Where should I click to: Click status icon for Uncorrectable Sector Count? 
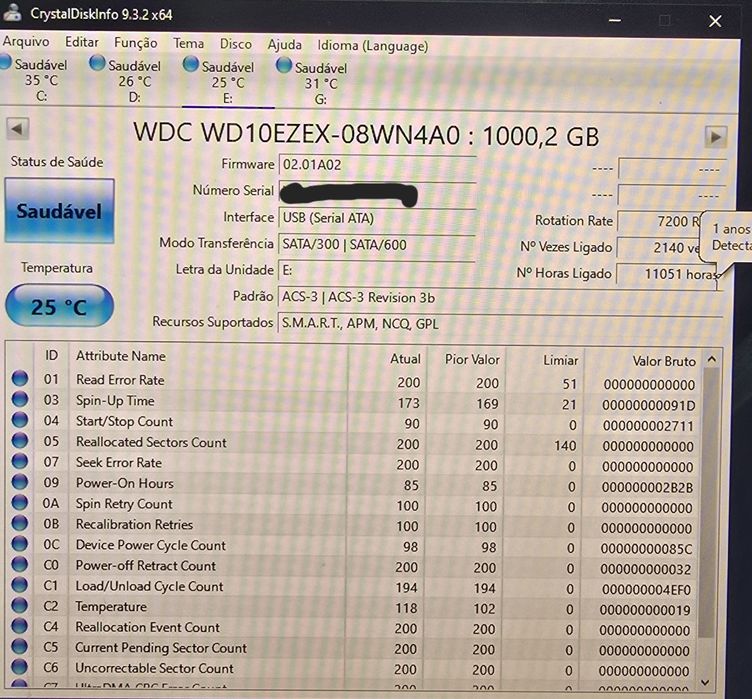click(20, 667)
